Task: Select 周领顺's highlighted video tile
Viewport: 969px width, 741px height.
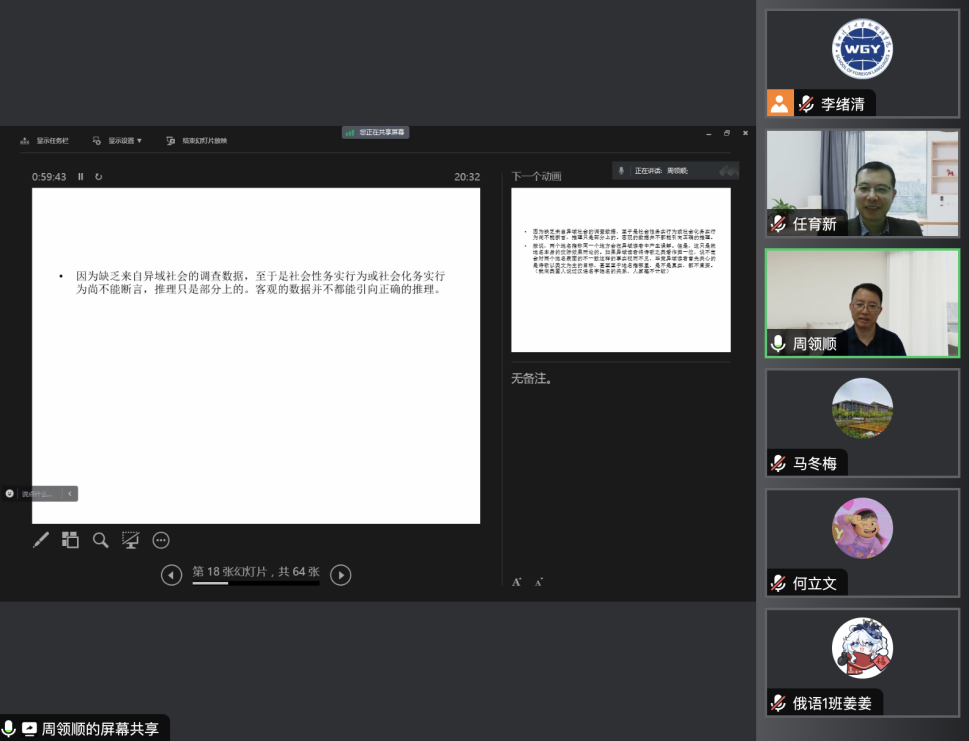Action: [862, 303]
